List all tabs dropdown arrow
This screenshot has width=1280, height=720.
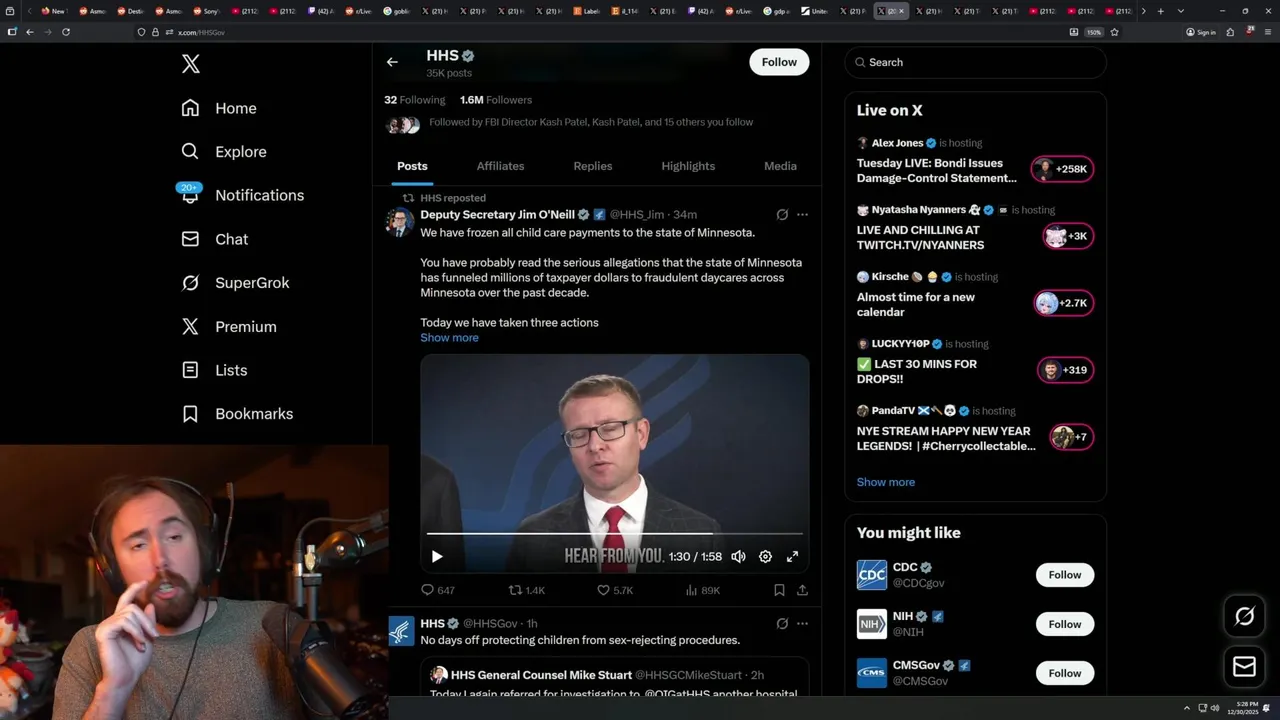pyautogui.click(x=1181, y=11)
